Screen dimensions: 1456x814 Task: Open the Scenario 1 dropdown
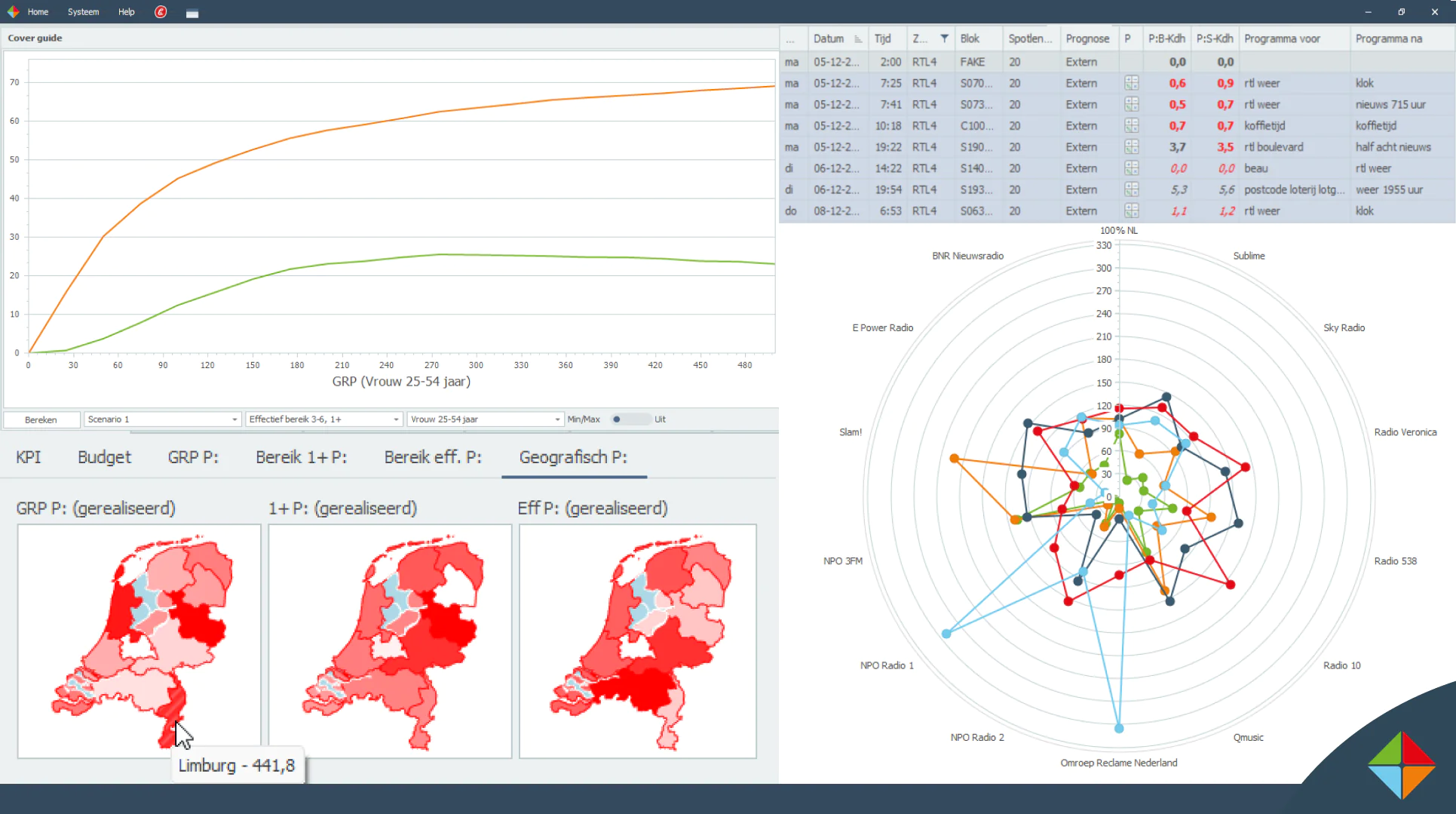(163, 419)
